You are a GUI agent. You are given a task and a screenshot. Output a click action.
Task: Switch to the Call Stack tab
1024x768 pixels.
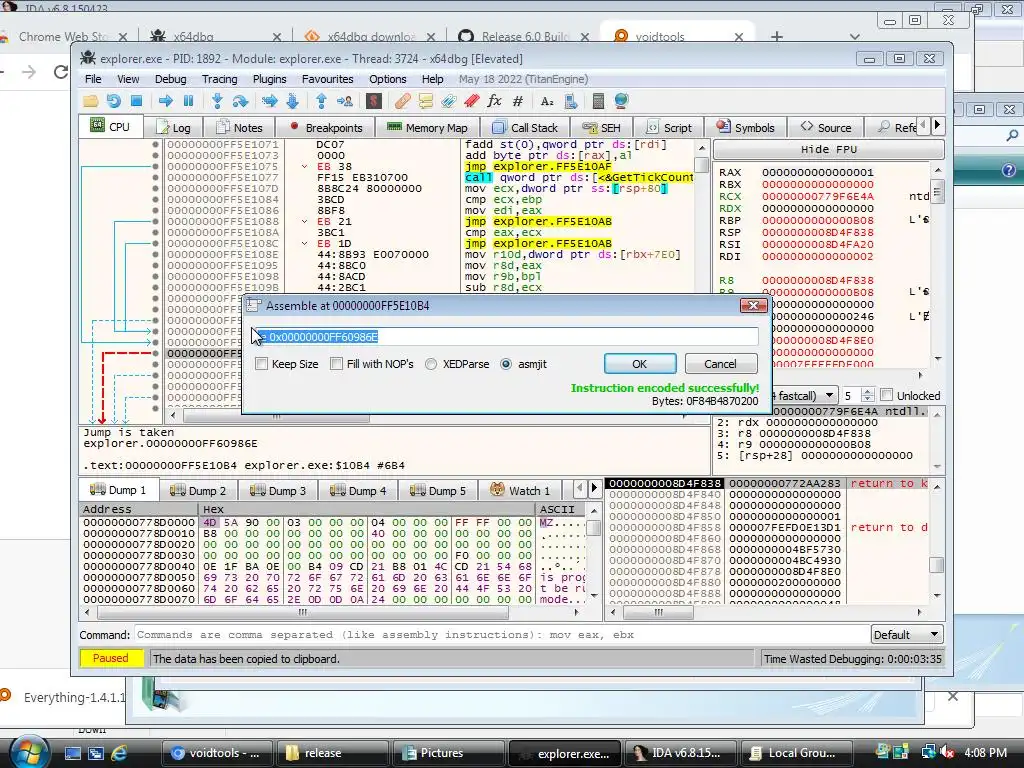[525, 127]
